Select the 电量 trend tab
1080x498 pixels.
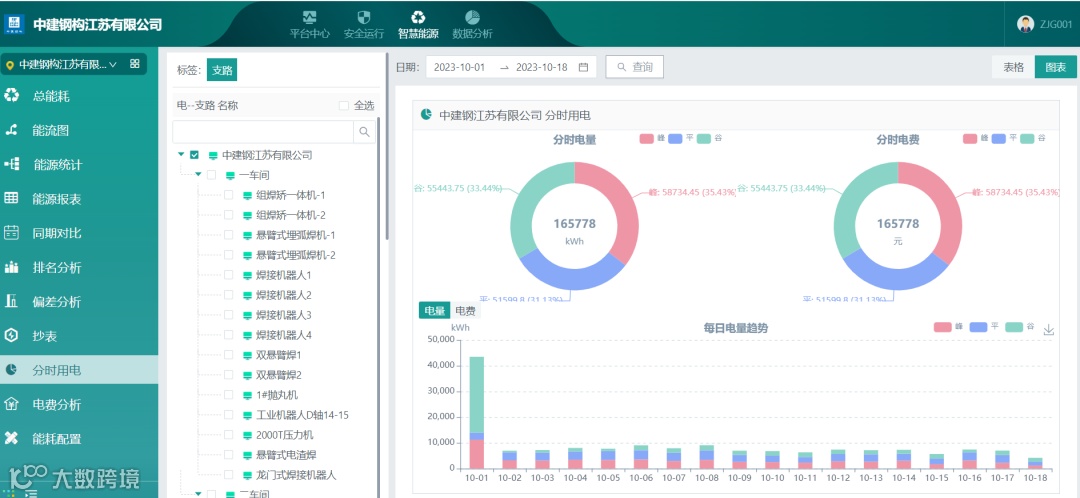[434, 311]
